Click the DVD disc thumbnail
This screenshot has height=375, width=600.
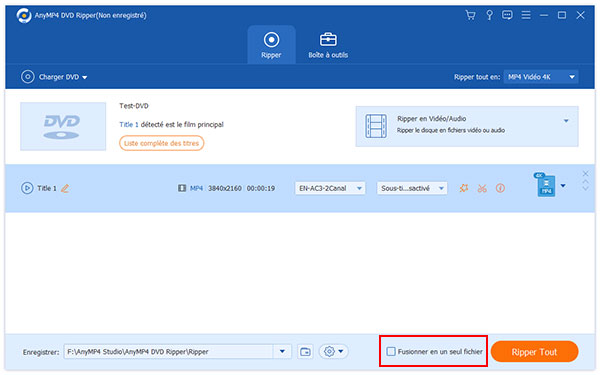[x=63, y=126]
